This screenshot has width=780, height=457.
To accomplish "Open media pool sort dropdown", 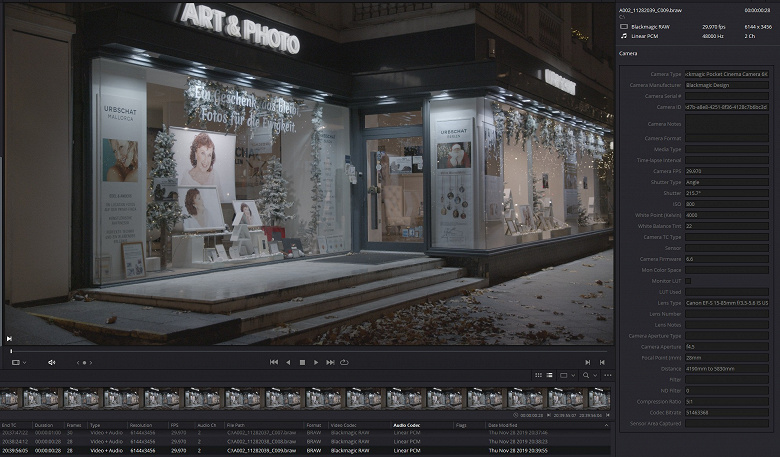I will (567, 375).
